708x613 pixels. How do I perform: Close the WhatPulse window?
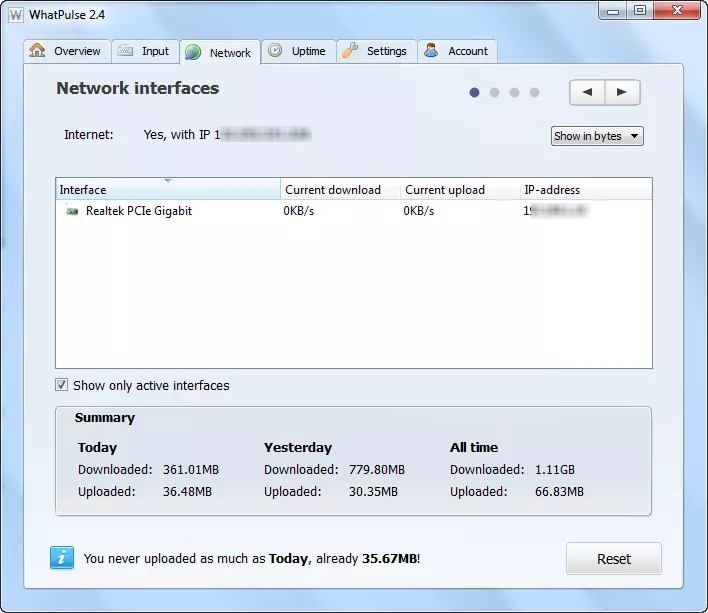677,11
